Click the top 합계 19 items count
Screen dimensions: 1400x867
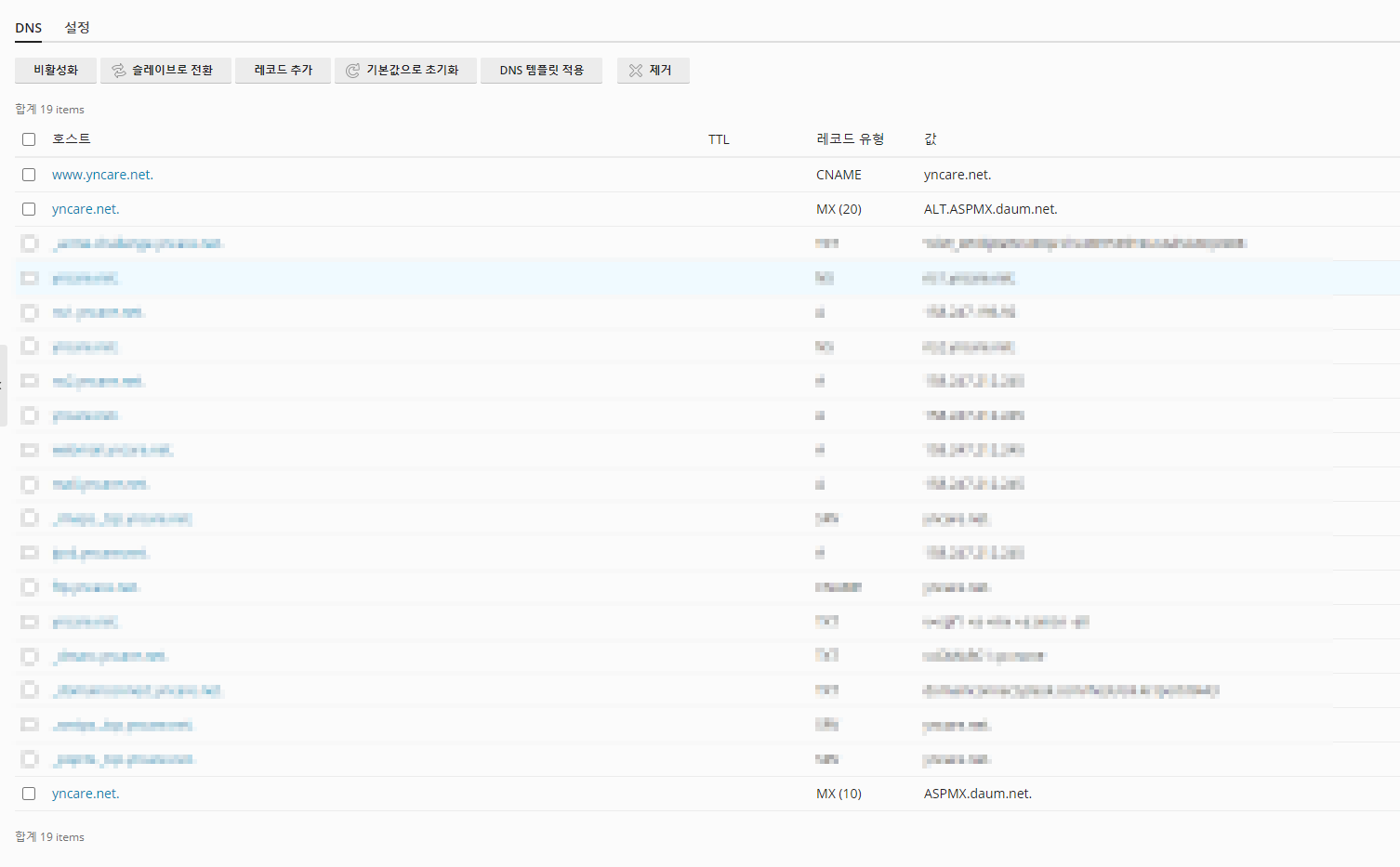[x=49, y=109]
